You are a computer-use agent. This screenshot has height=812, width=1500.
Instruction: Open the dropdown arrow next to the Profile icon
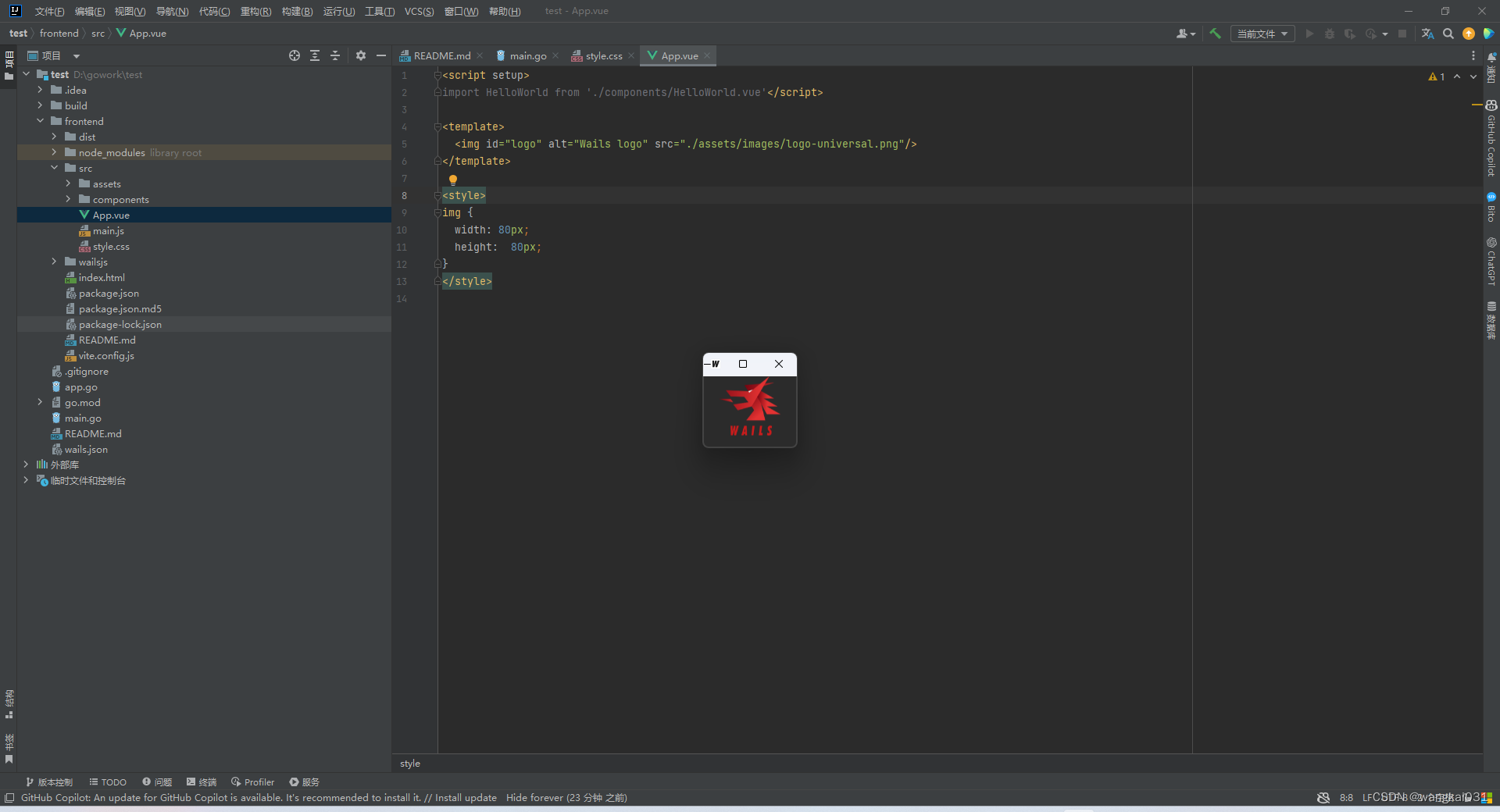1385,34
